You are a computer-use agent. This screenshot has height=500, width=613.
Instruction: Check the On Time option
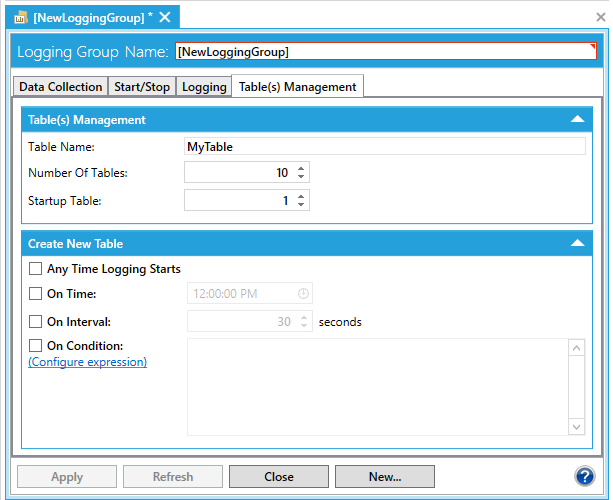point(36,294)
